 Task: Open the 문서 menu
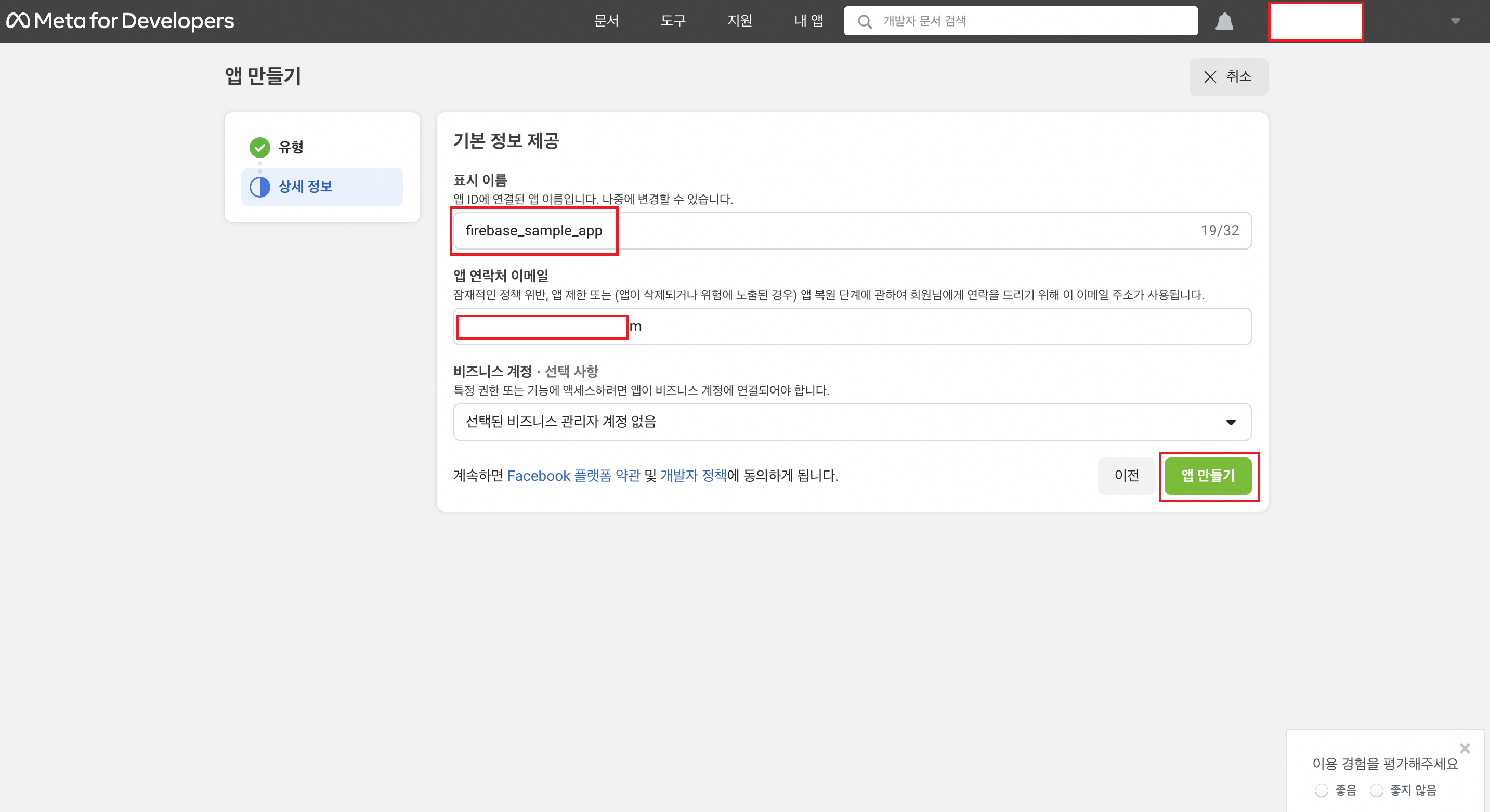[x=606, y=21]
